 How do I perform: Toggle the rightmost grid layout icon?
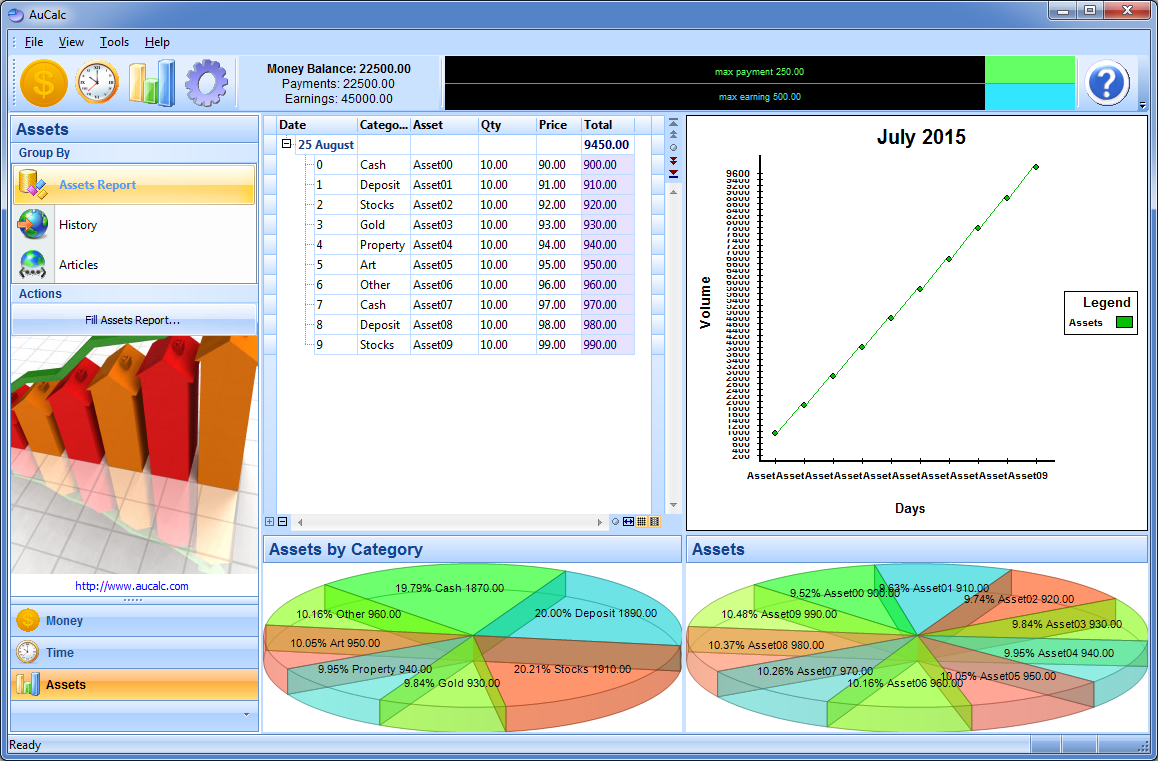click(654, 522)
